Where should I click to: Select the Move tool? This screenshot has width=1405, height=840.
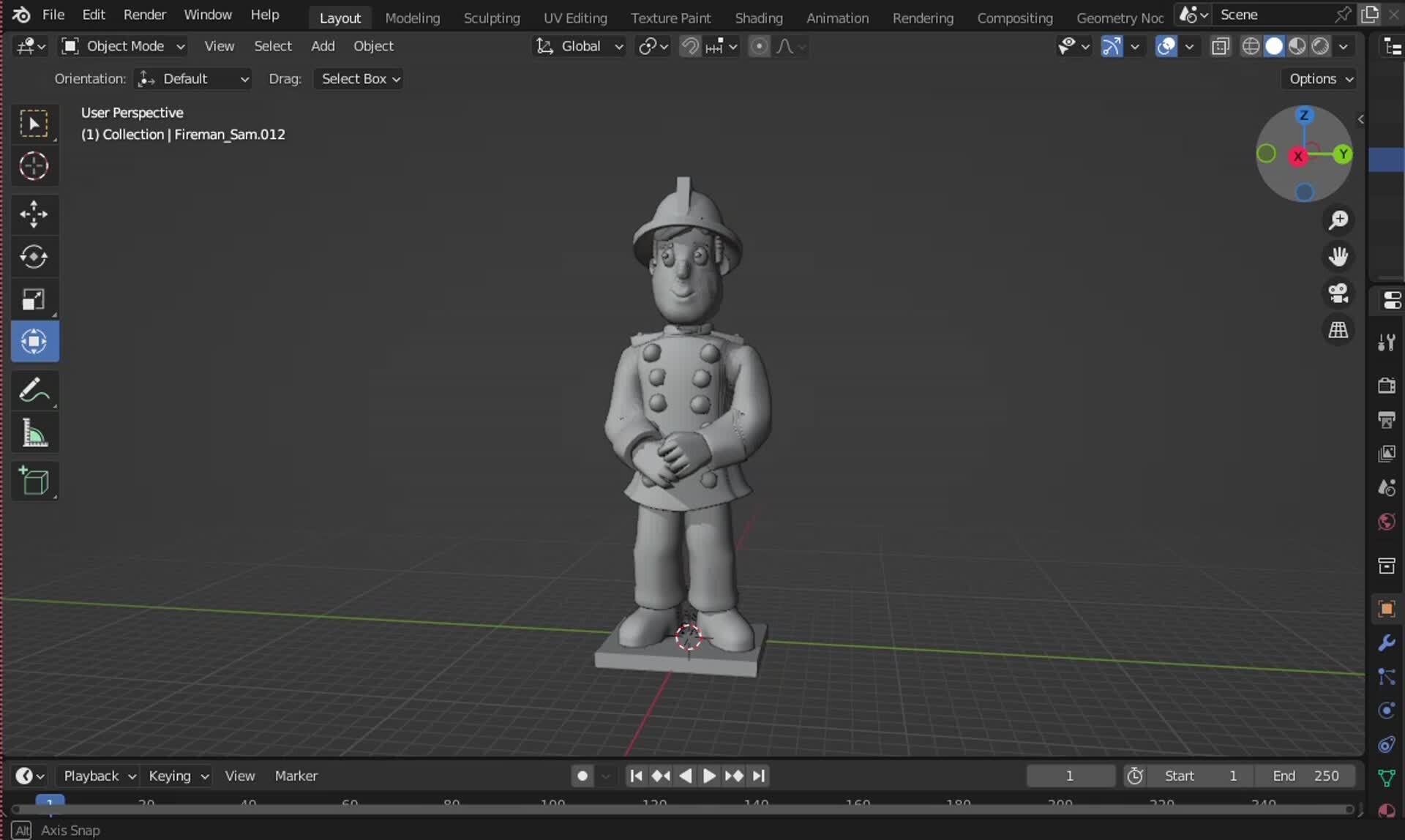34,214
